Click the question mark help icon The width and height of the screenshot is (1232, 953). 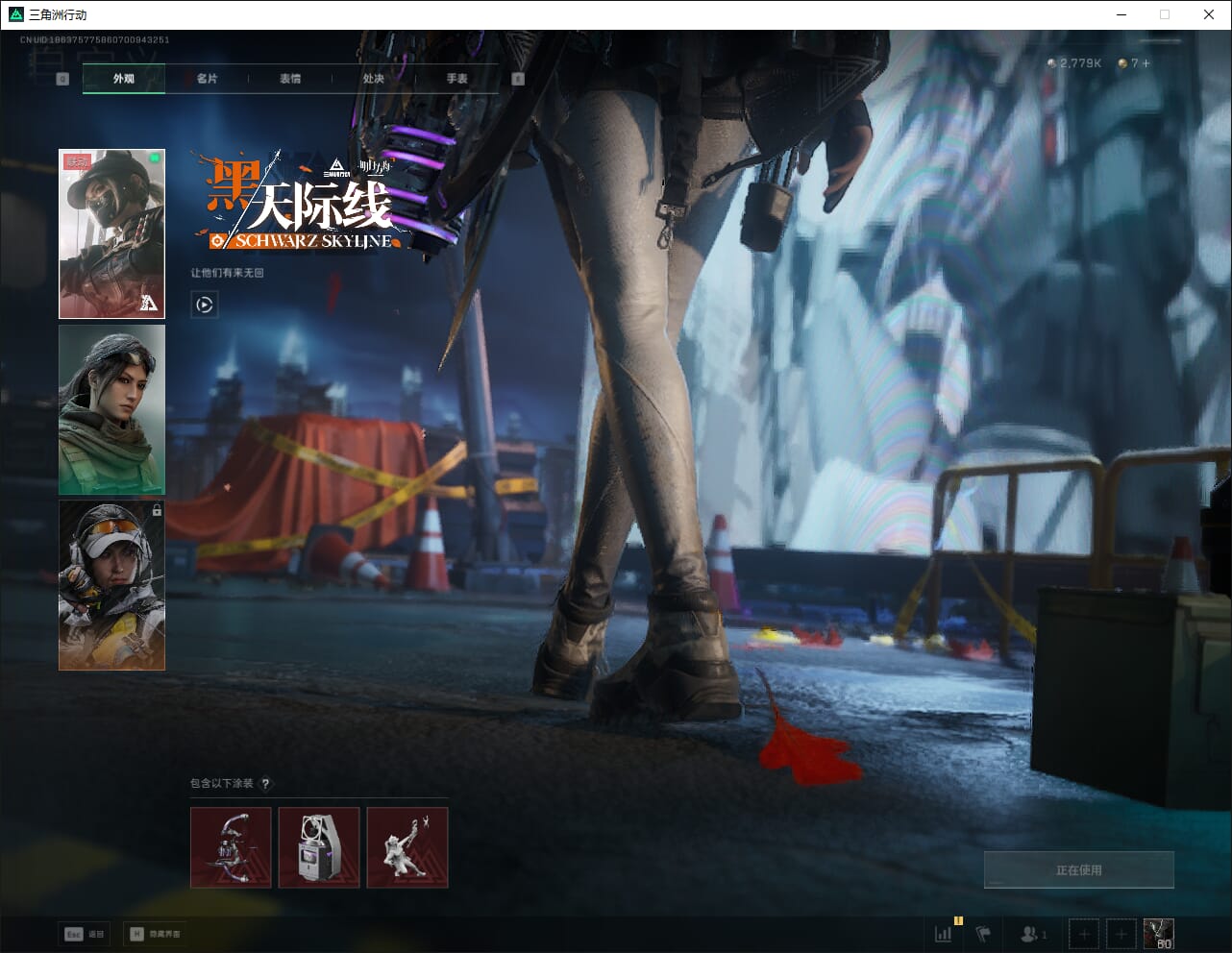coord(266,784)
